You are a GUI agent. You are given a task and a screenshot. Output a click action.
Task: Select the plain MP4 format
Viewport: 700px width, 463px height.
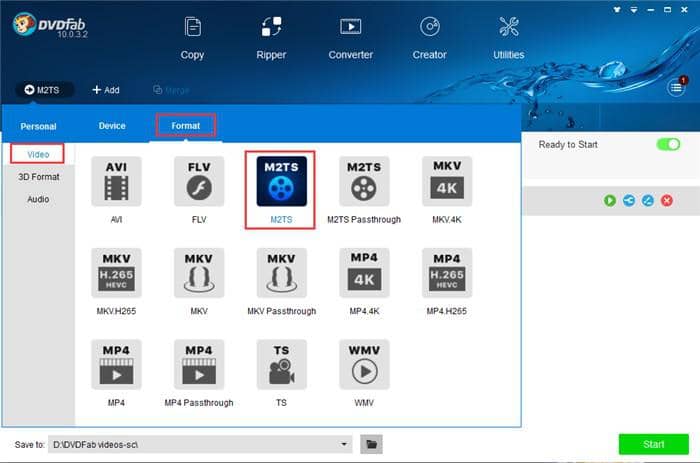tap(116, 364)
